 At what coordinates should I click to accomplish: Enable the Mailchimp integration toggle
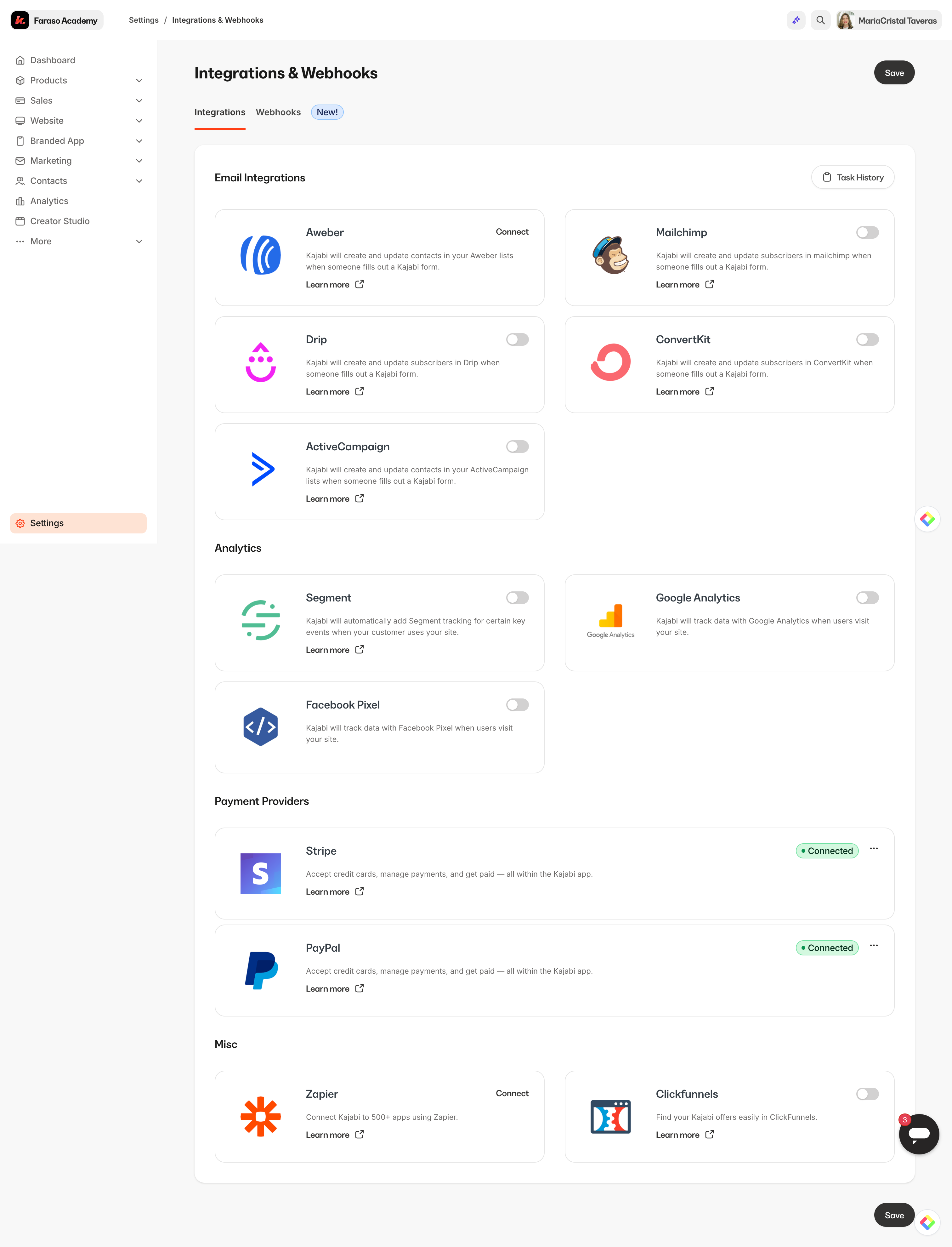click(867, 232)
